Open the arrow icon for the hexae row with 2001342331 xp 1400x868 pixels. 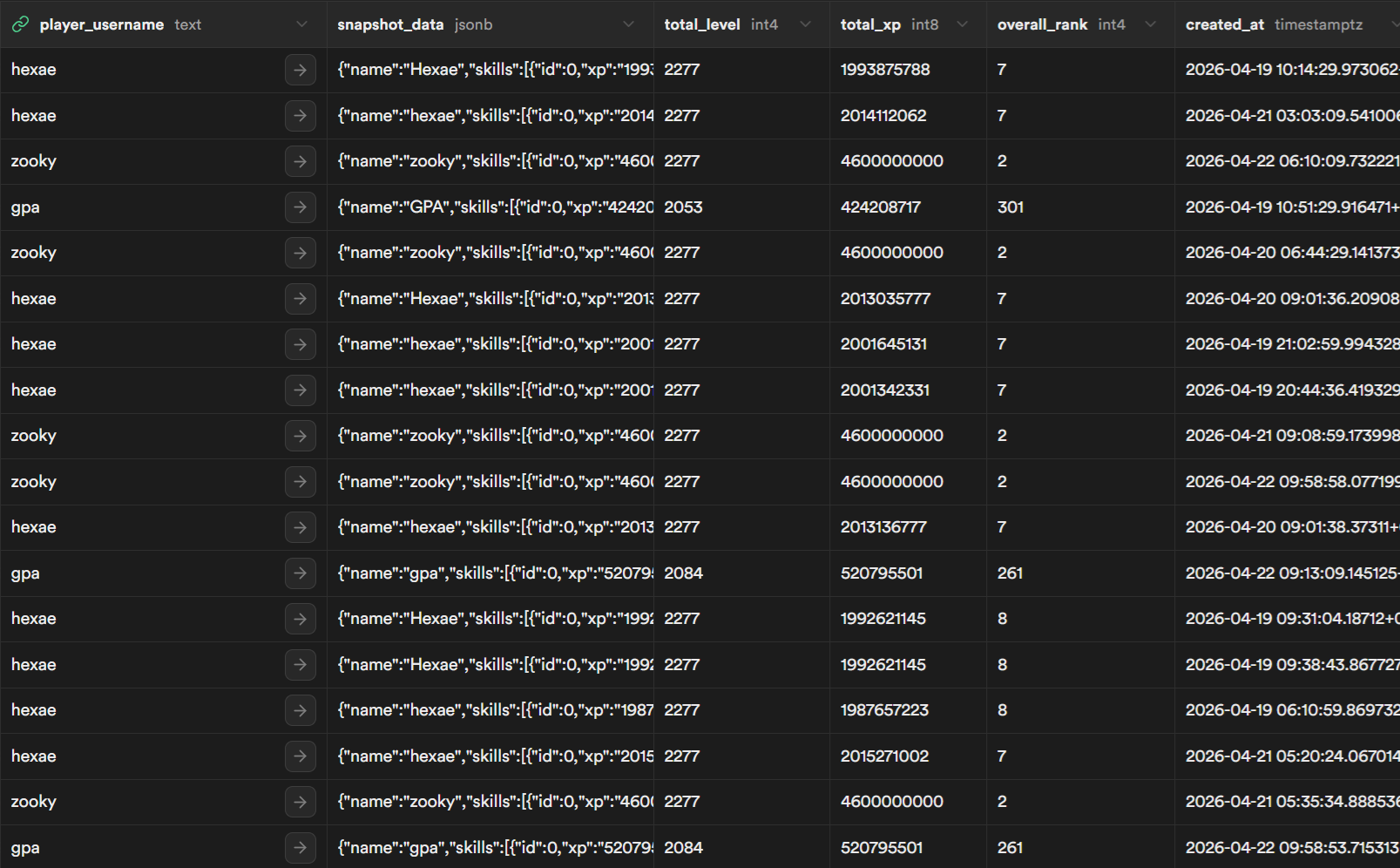point(301,390)
